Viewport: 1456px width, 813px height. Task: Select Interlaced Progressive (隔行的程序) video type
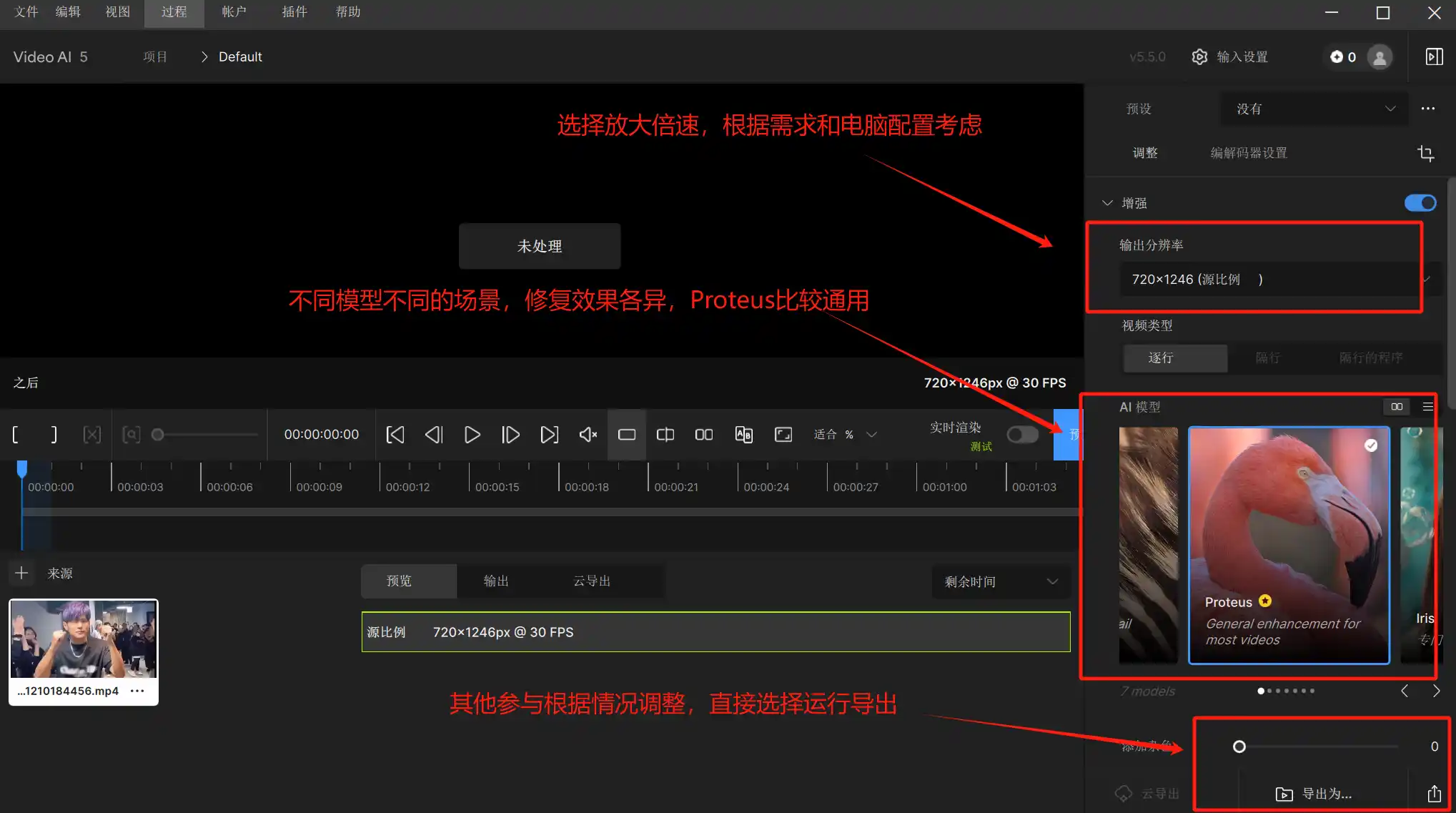click(1370, 358)
